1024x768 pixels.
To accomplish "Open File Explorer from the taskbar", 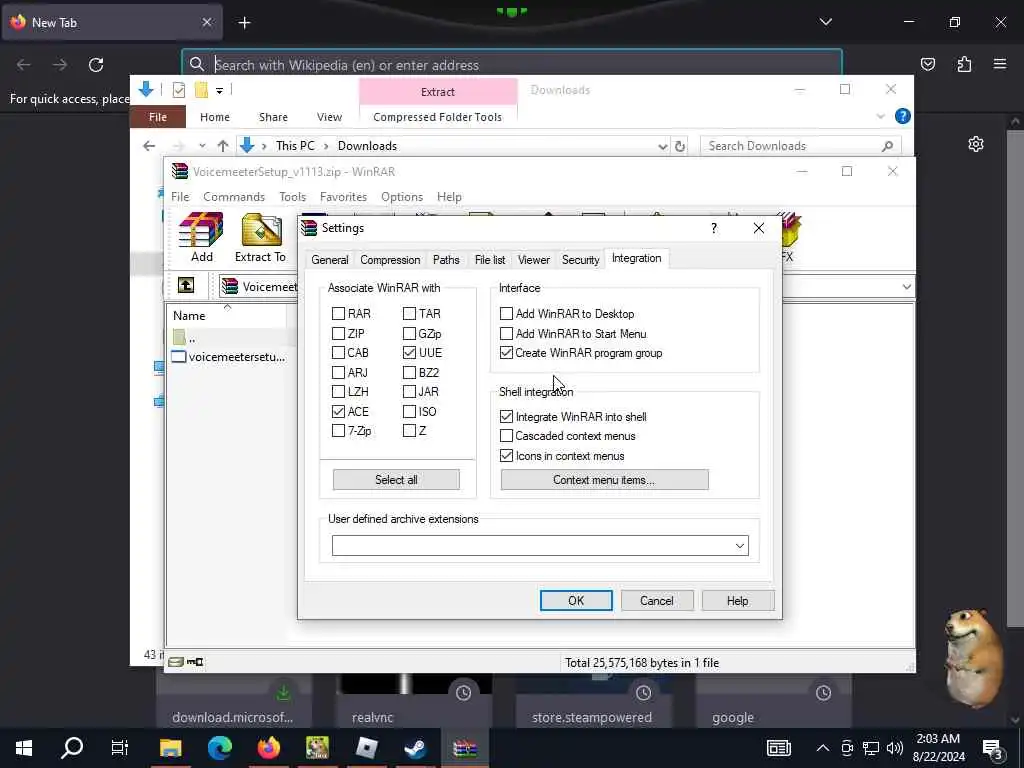I will [x=170, y=748].
